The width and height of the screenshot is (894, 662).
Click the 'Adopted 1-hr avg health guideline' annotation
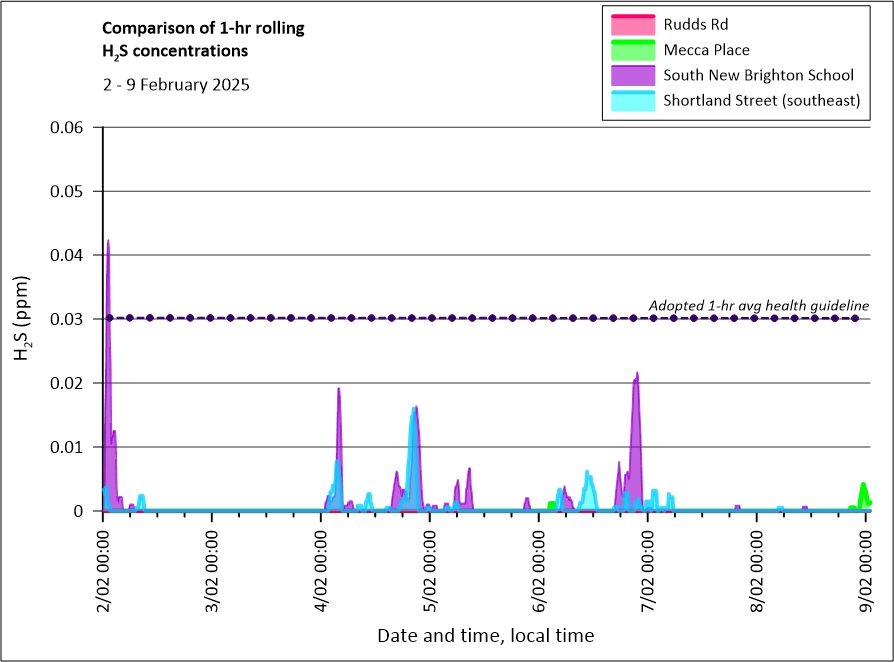tap(758, 305)
